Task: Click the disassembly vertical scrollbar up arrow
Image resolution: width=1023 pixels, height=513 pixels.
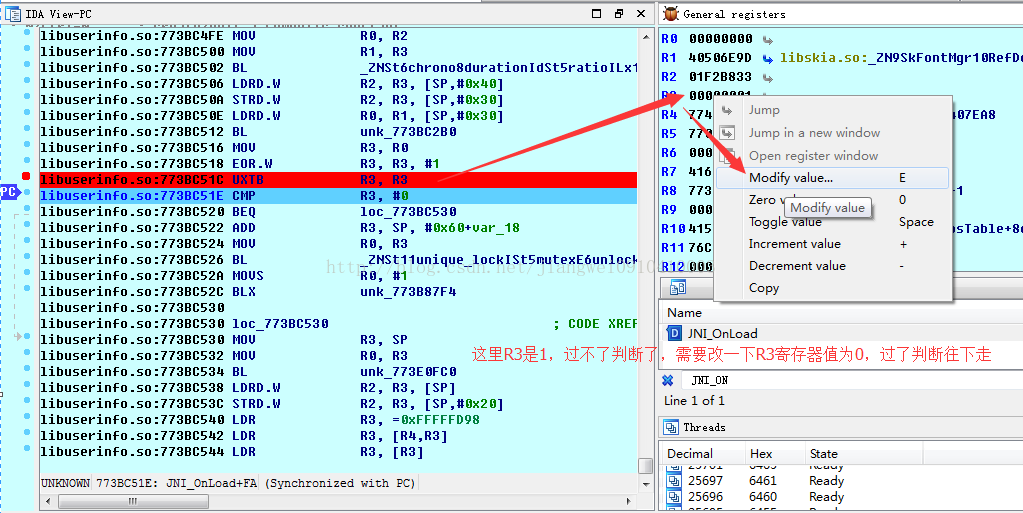Action: click(x=645, y=37)
